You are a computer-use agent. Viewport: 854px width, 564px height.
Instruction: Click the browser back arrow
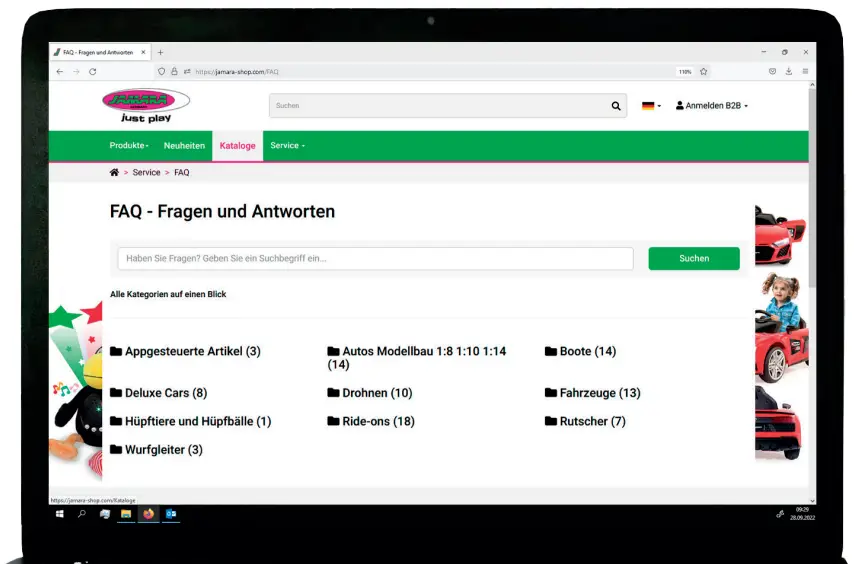pos(60,71)
